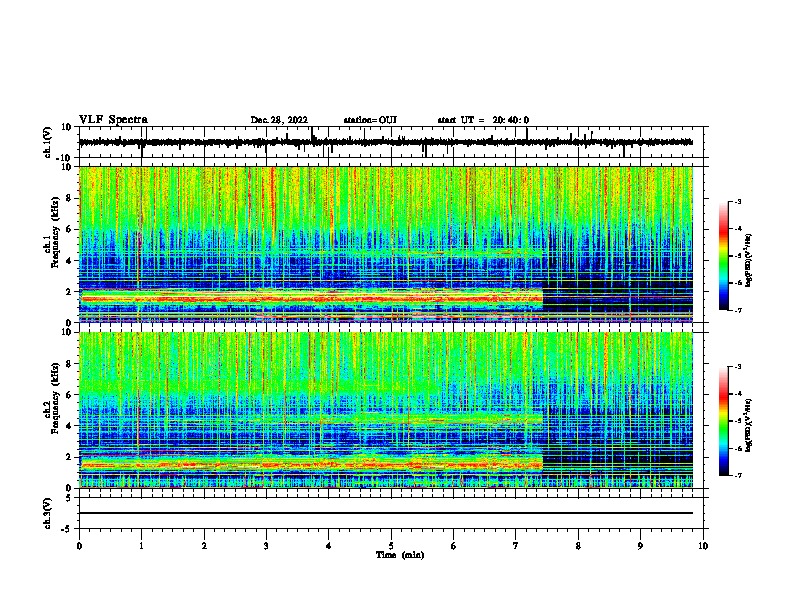The width and height of the screenshot is (792, 612).
Task: Click the ch.2 spectrogram color bar
Action: tap(723, 421)
